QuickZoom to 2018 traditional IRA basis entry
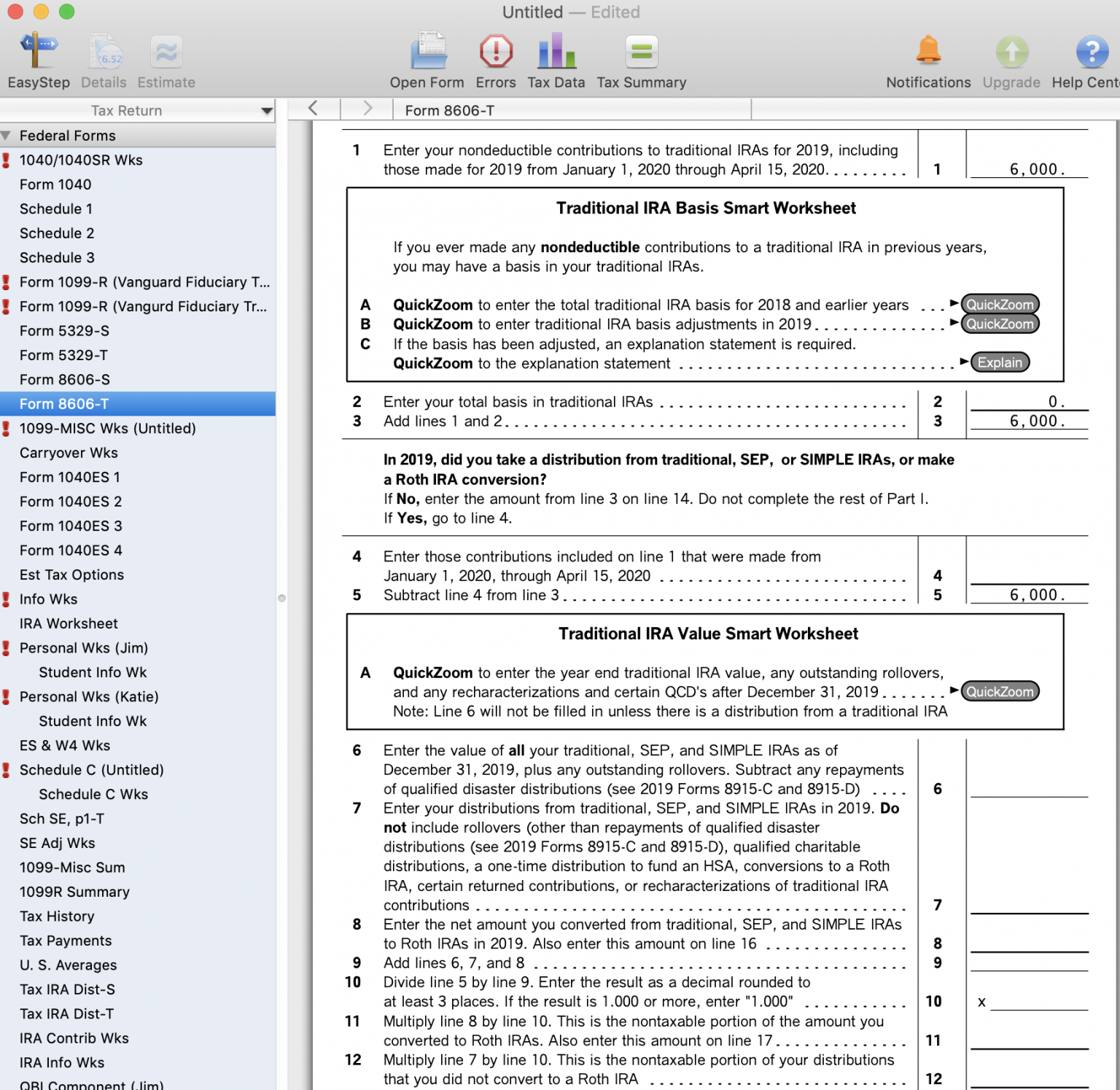The width and height of the screenshot is (1120, 1090). click(x=1000, y=304)
